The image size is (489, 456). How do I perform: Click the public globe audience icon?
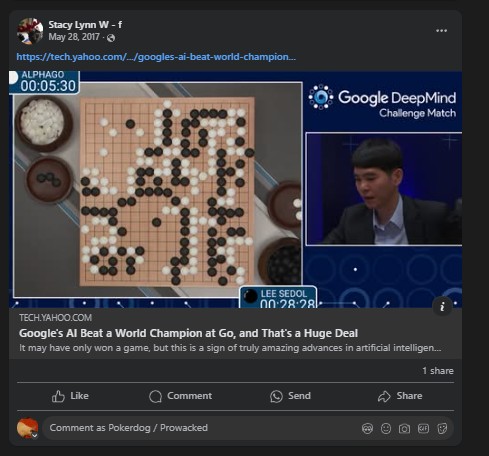[111, 38]
